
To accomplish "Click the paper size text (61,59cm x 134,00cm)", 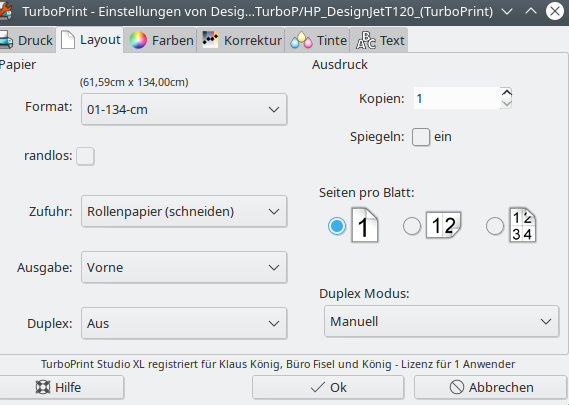I will coord(134,82).
